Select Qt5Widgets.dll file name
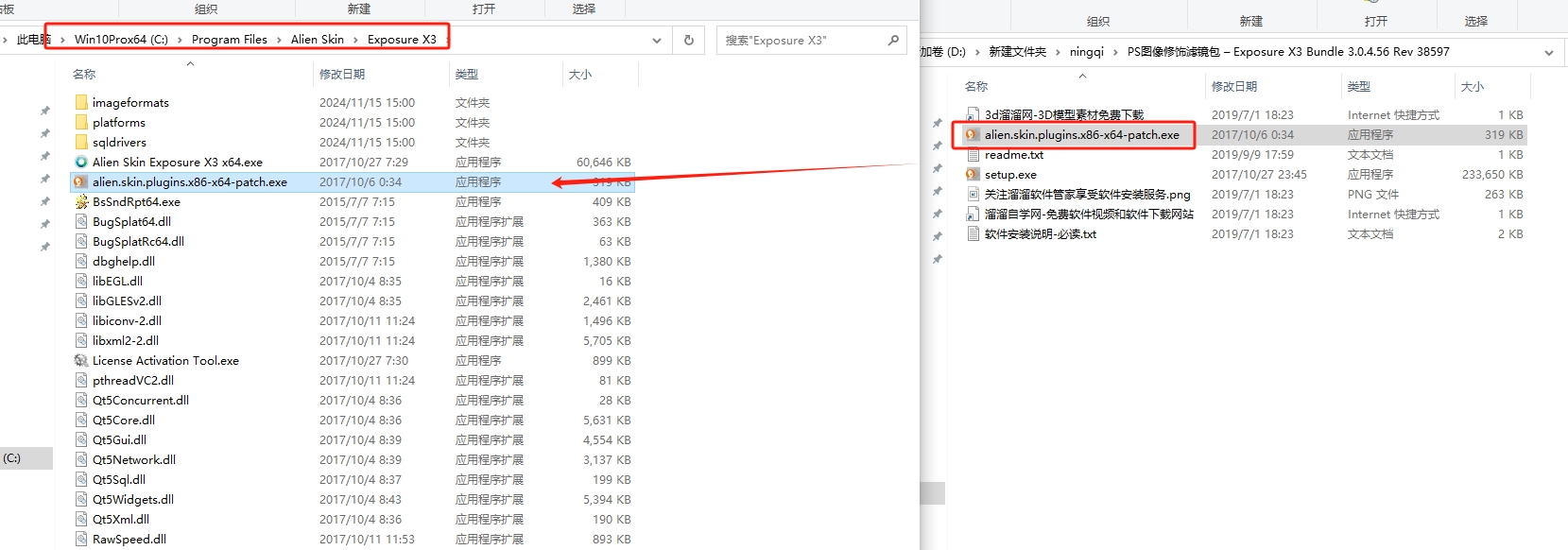The image size is (1568, 550). point(133,499)
